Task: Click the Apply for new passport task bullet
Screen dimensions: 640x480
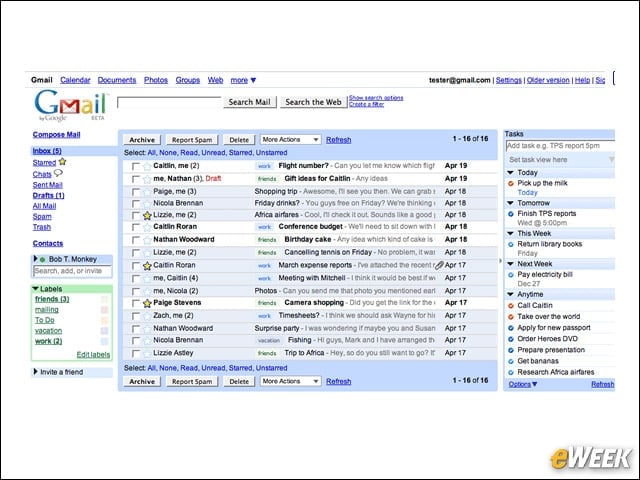Action: pyautogui.click(x=511, y=328)
